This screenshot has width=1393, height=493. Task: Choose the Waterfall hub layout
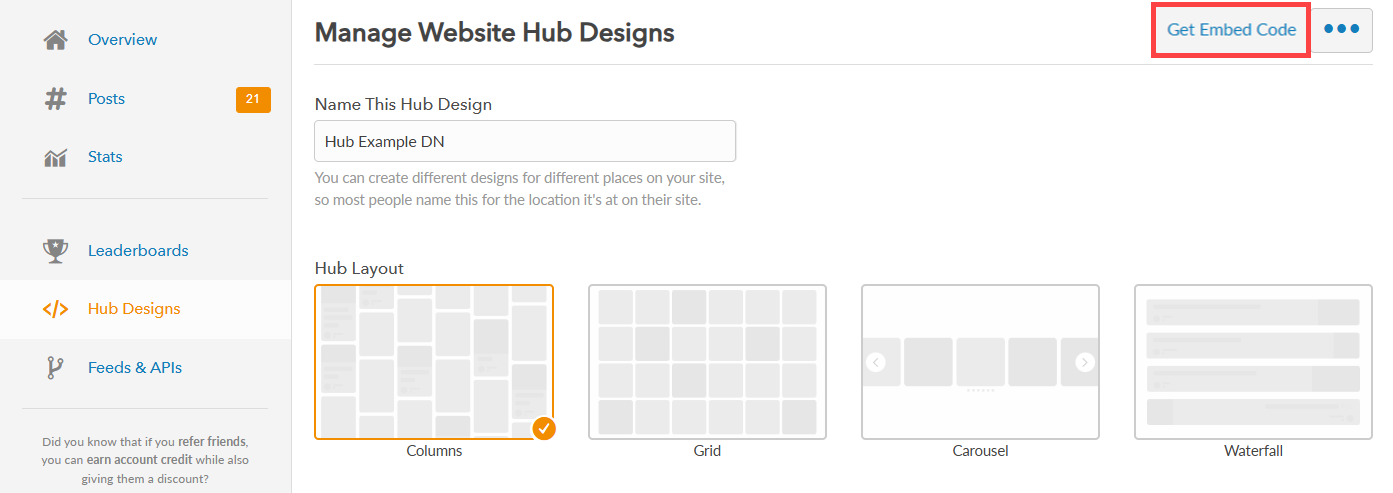pos(1253,362)
